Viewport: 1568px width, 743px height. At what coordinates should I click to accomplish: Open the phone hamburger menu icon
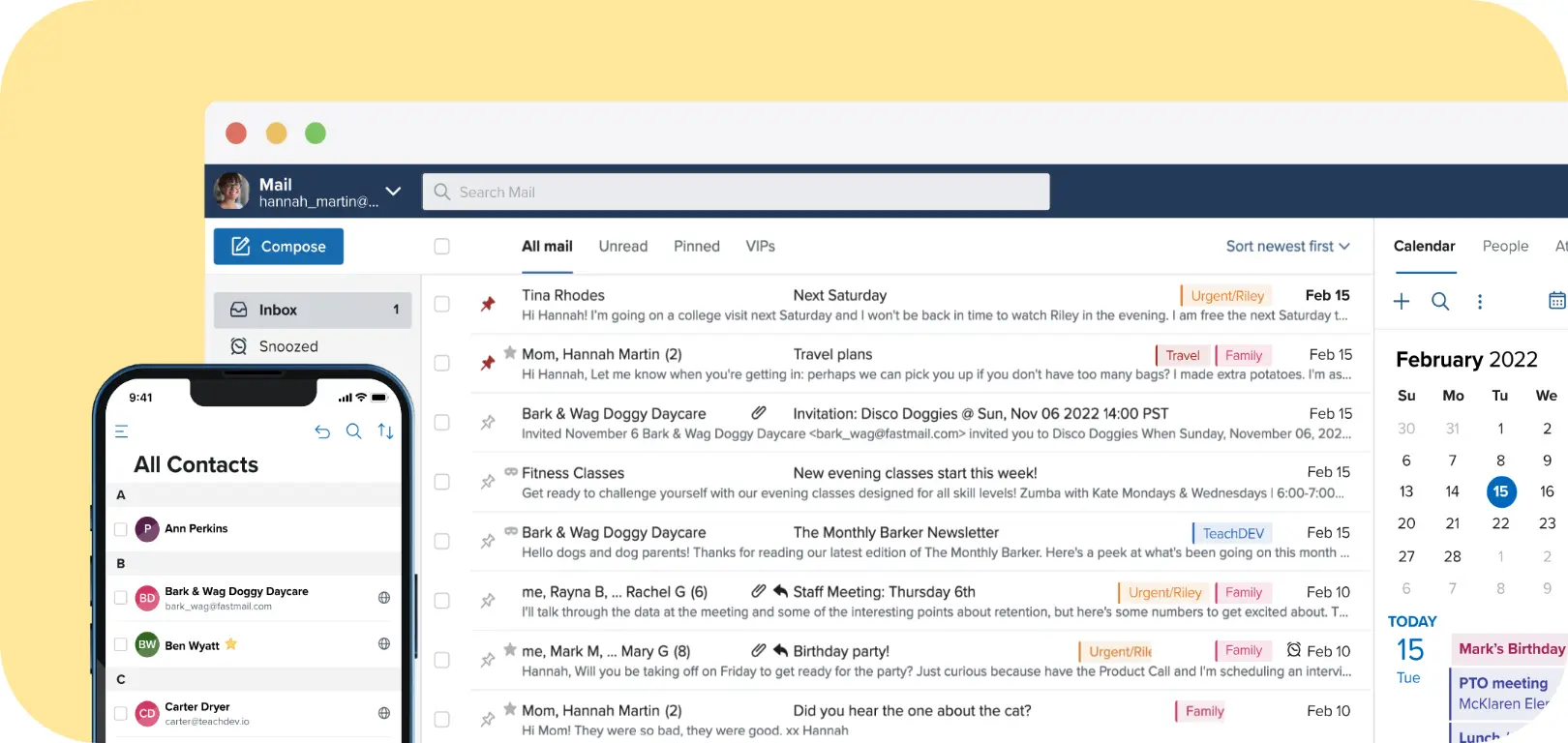122,431
